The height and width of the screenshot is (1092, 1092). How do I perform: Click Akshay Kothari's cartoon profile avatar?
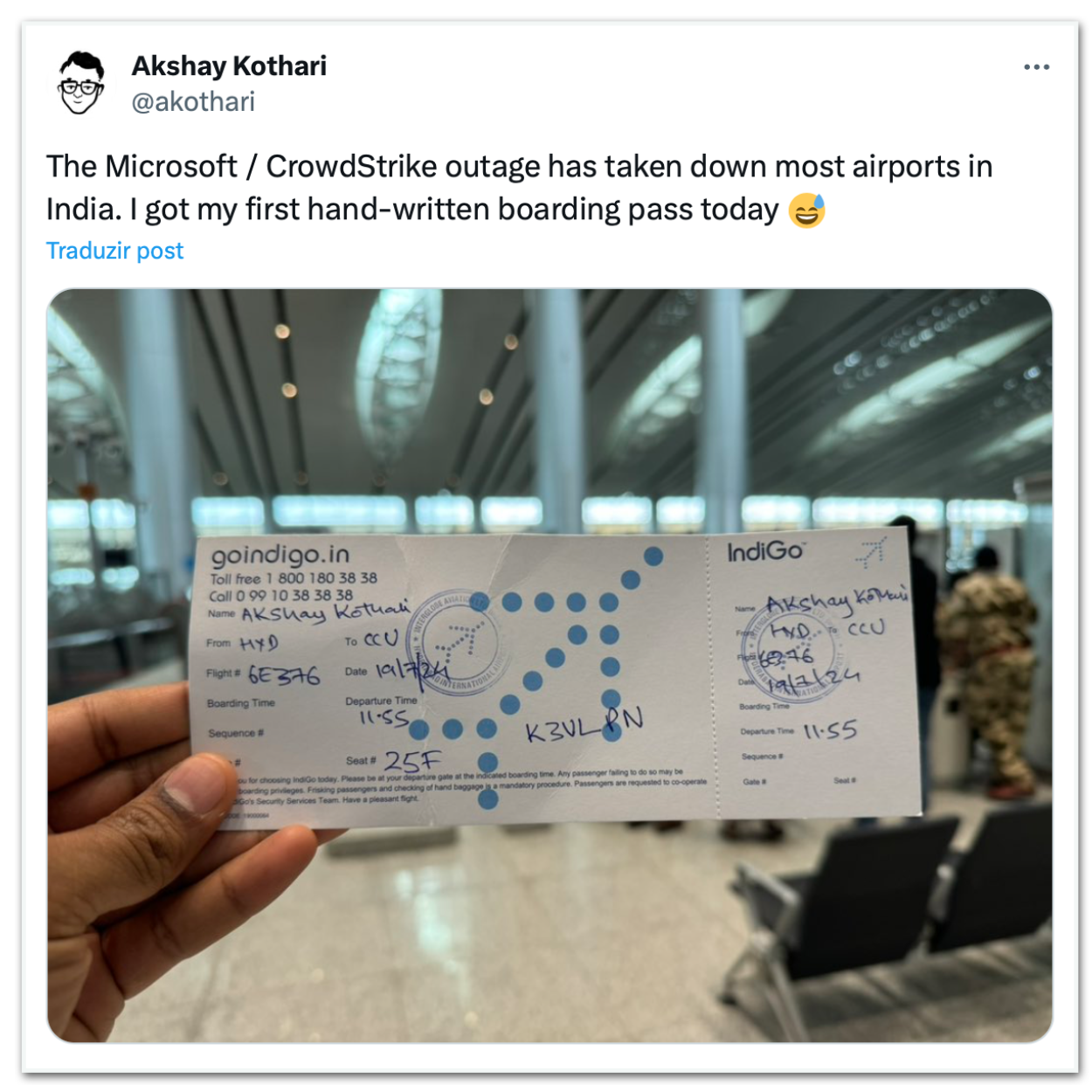click(81, 83)
